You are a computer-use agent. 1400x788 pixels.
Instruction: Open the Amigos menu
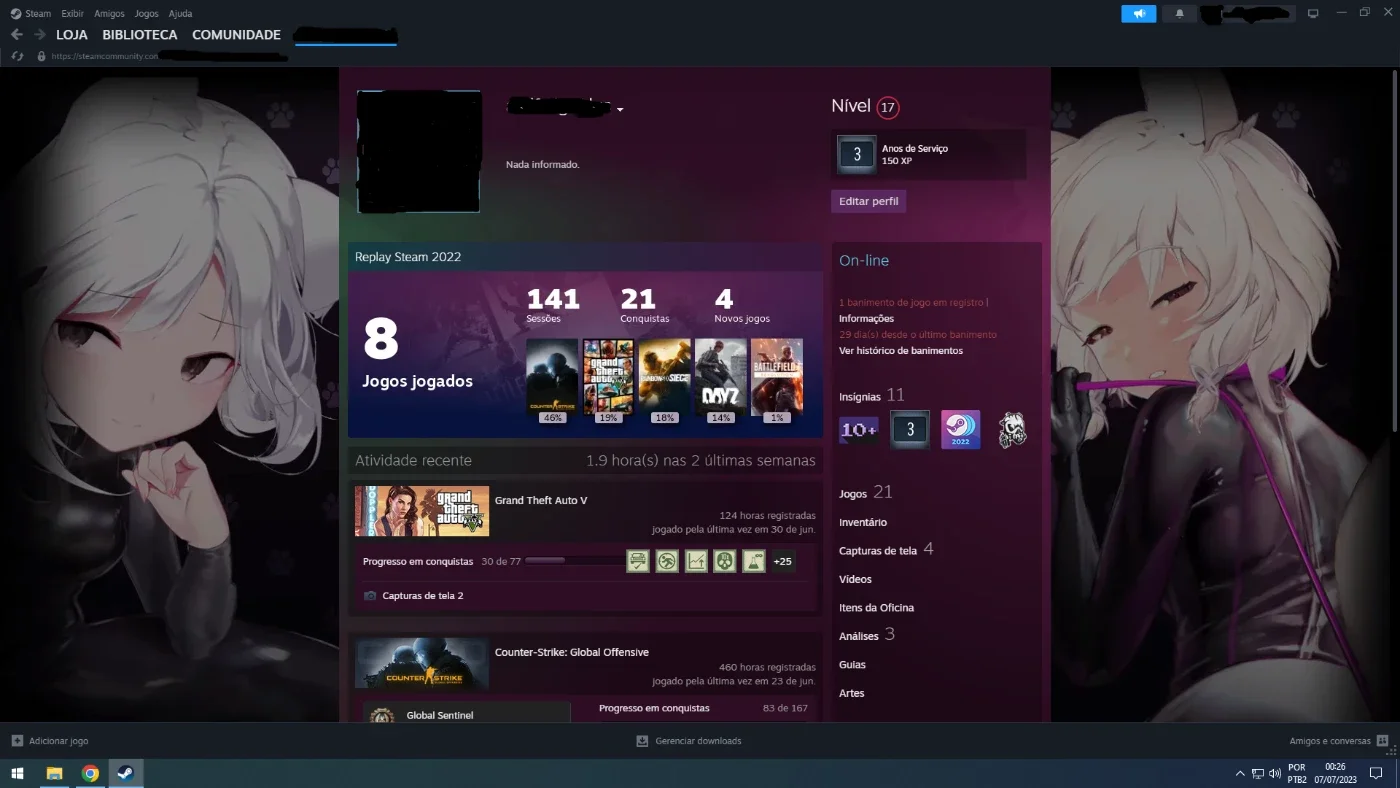(110, 14)
